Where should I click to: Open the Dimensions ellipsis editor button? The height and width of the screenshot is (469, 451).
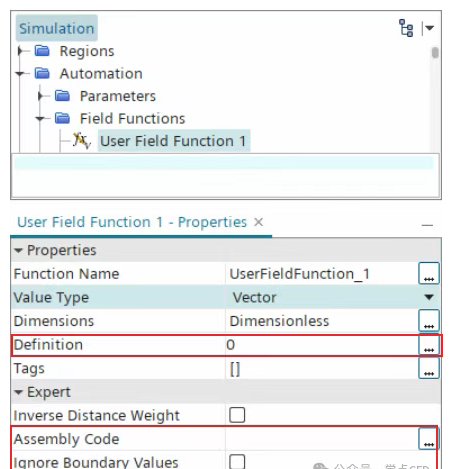tap(429, 321)
